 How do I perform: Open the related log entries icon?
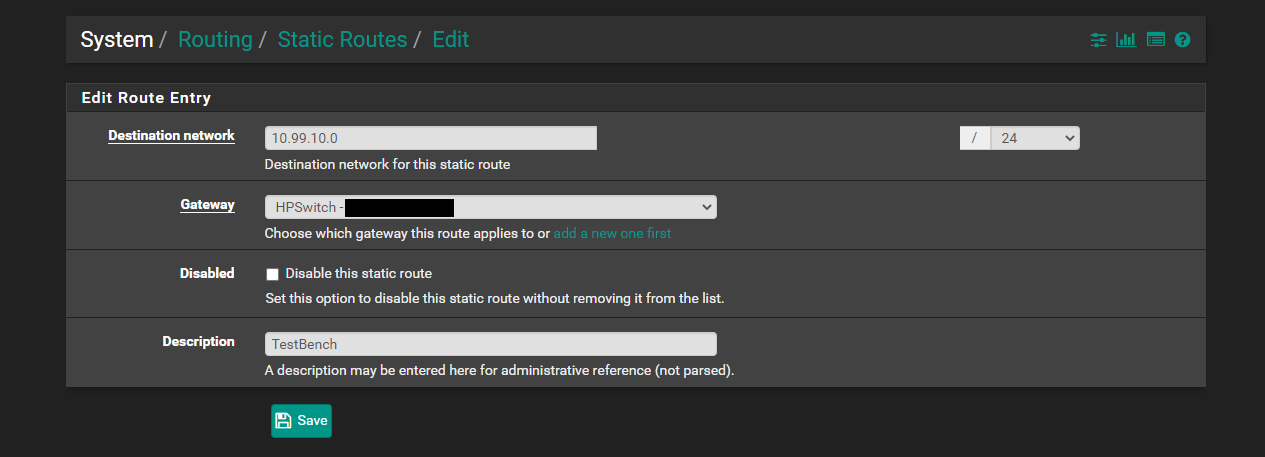pos(1156,40)
